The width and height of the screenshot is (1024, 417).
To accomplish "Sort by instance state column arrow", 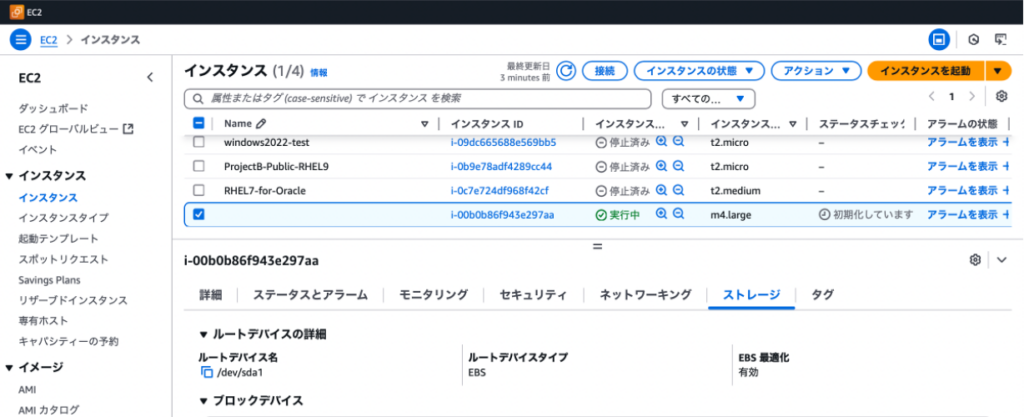I will tap(684, 123).
